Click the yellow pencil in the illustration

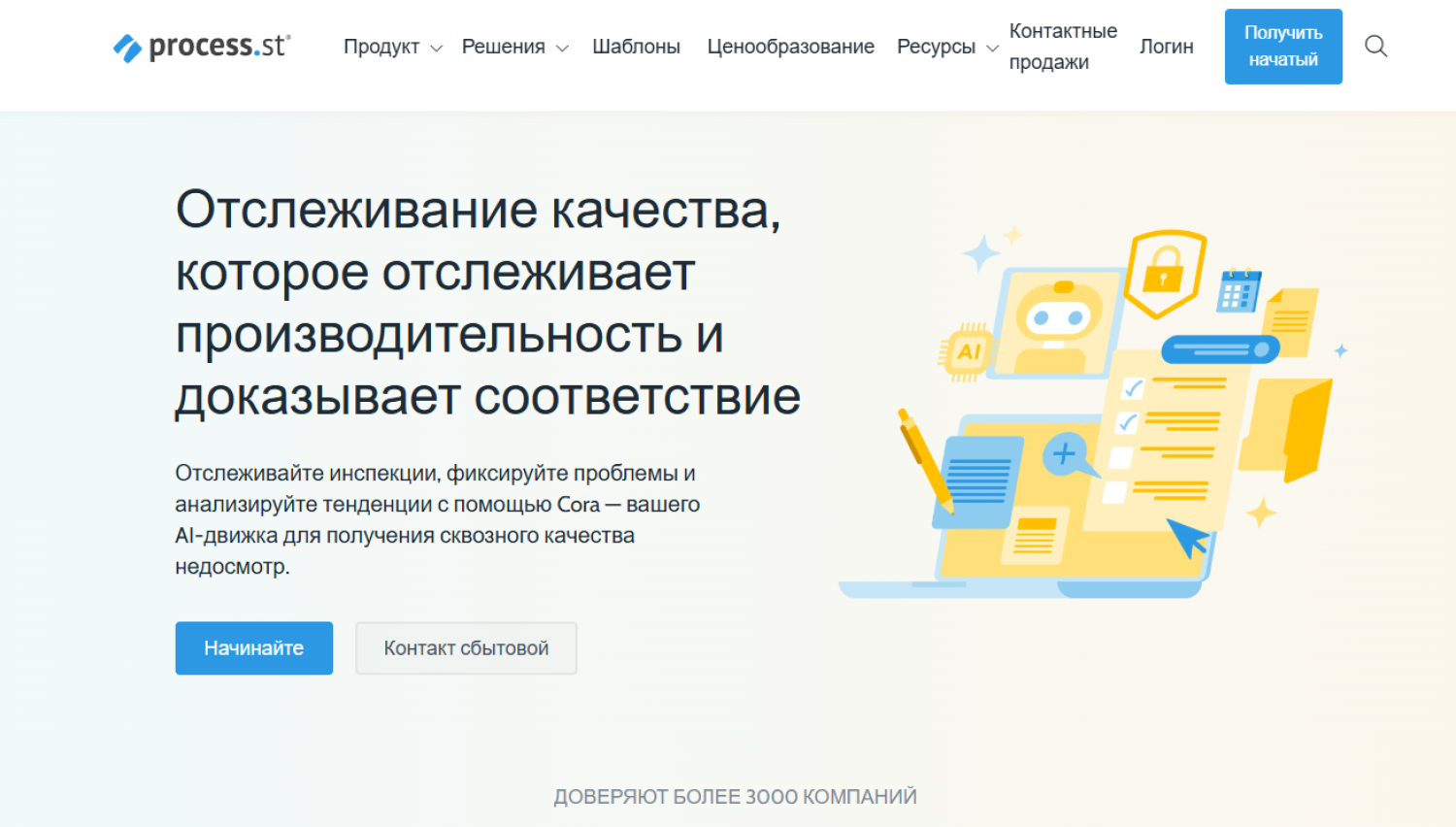pyautogui.click(x=923, y=458)
